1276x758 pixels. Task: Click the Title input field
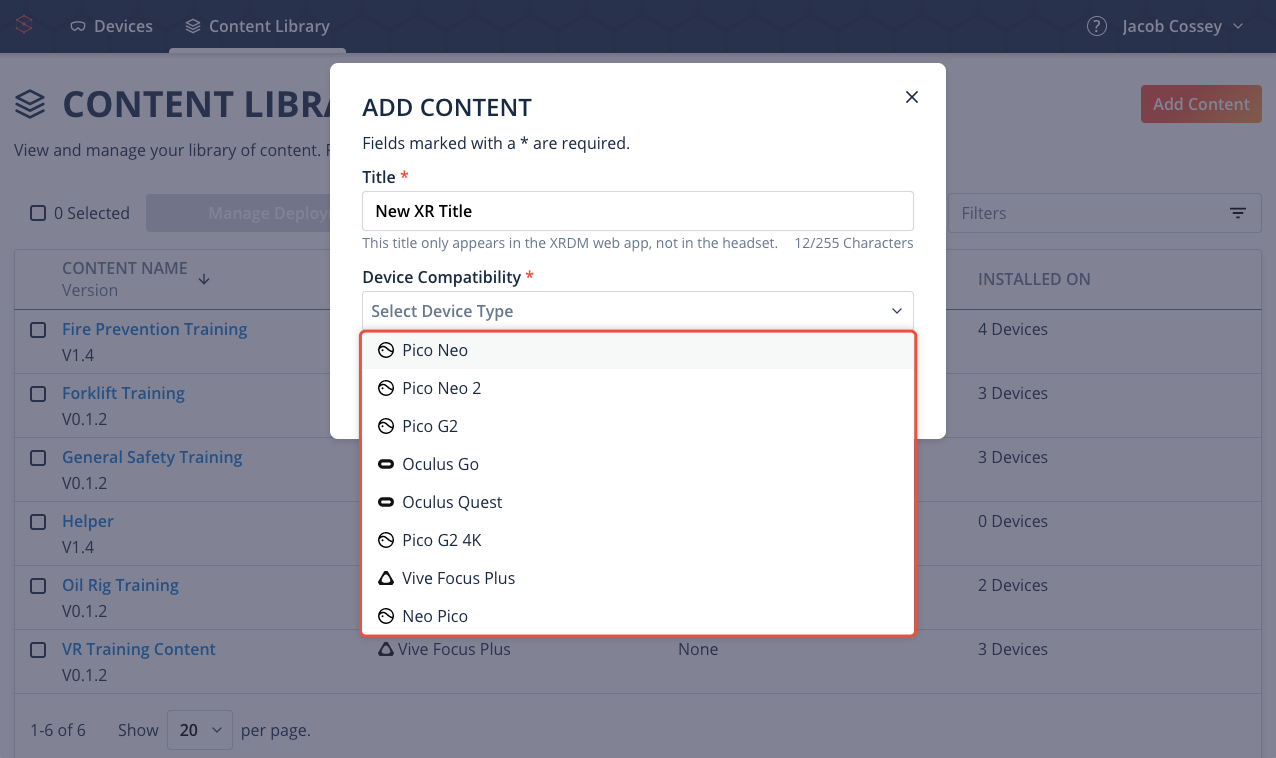[x=638, y=211]
